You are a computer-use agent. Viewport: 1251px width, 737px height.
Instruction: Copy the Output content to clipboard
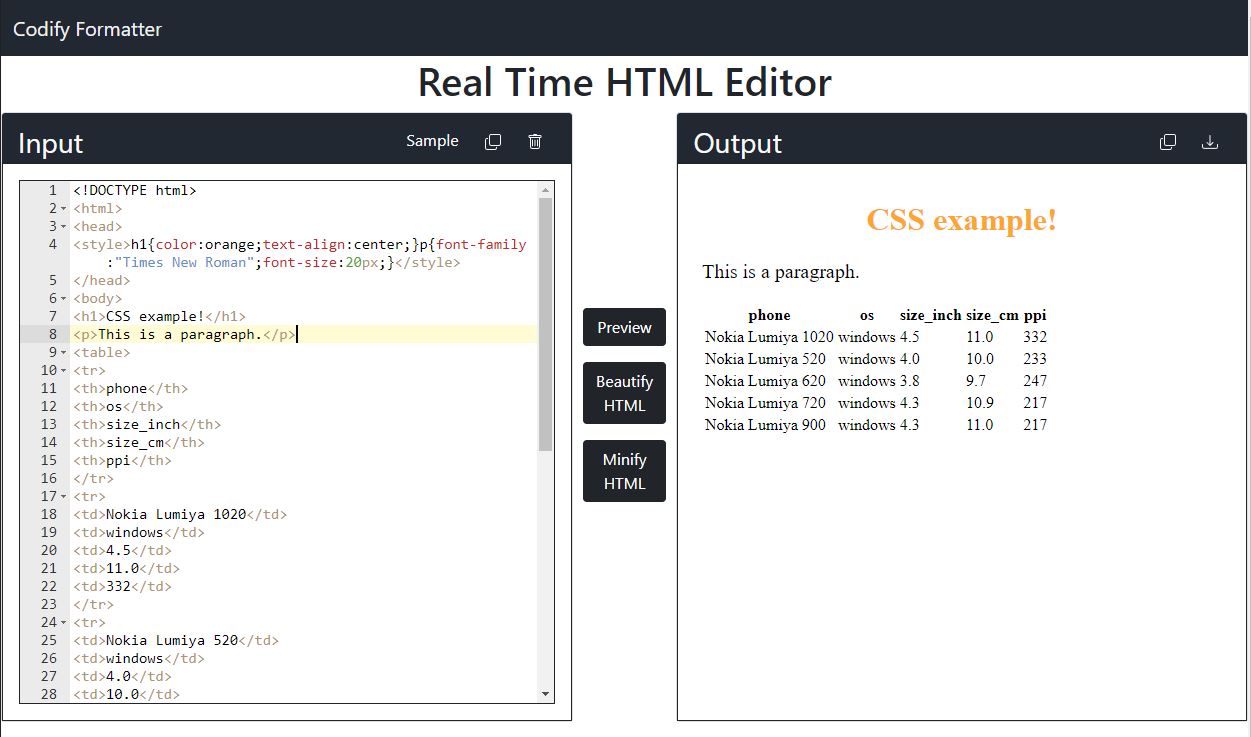[x=1167, y=141]
